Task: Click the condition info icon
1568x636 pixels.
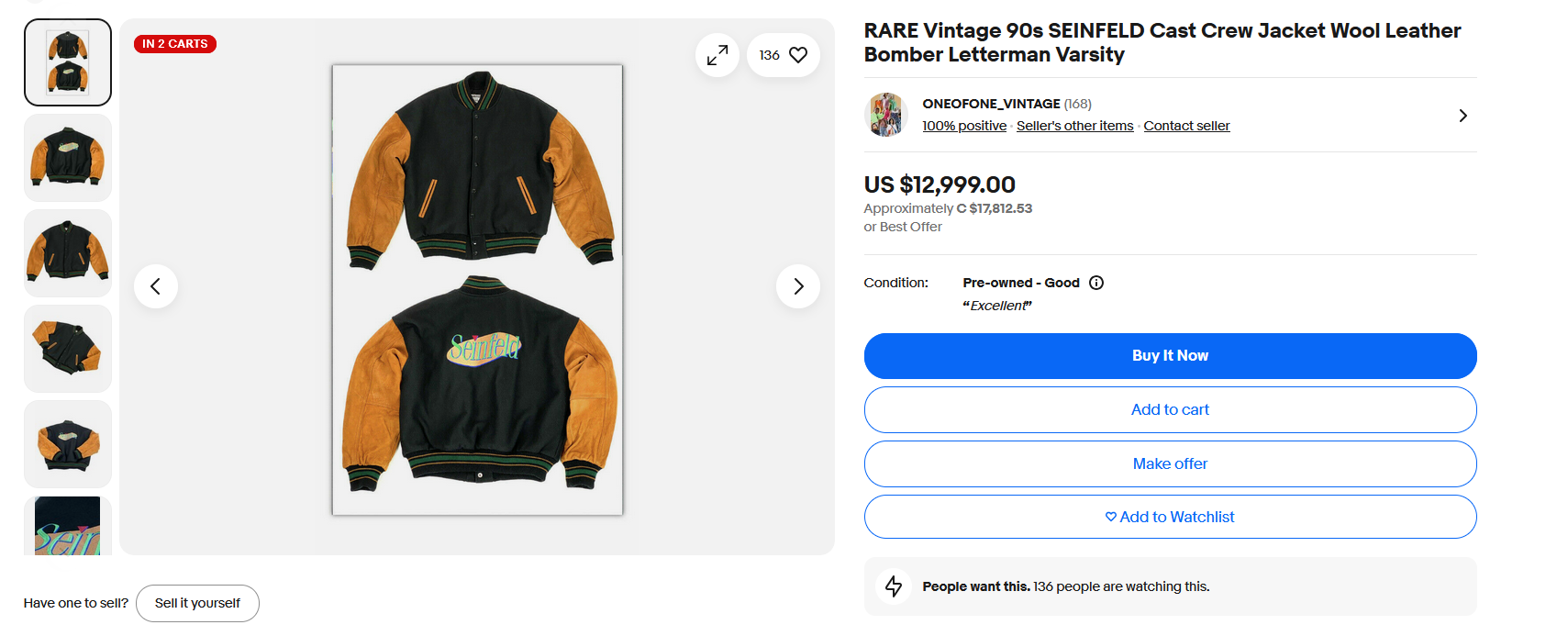Action: pyautogui.click(x=1096, y=283)
